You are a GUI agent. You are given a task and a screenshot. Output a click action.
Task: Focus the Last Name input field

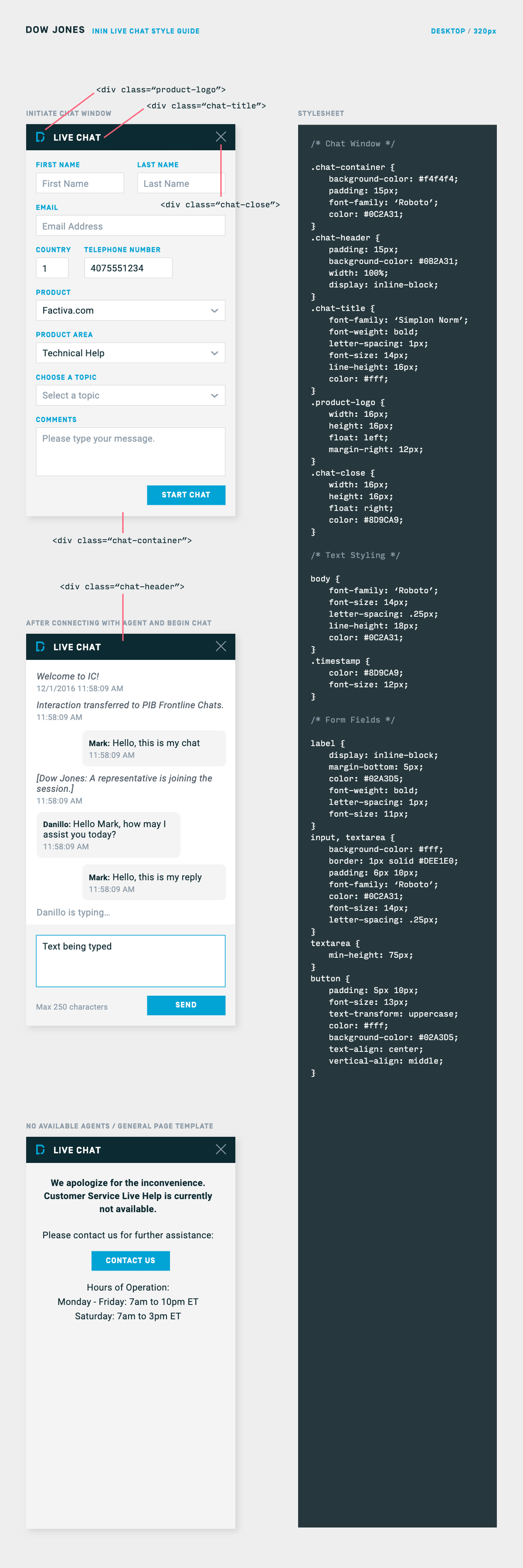pyautogui.click(x=181, y=183)
